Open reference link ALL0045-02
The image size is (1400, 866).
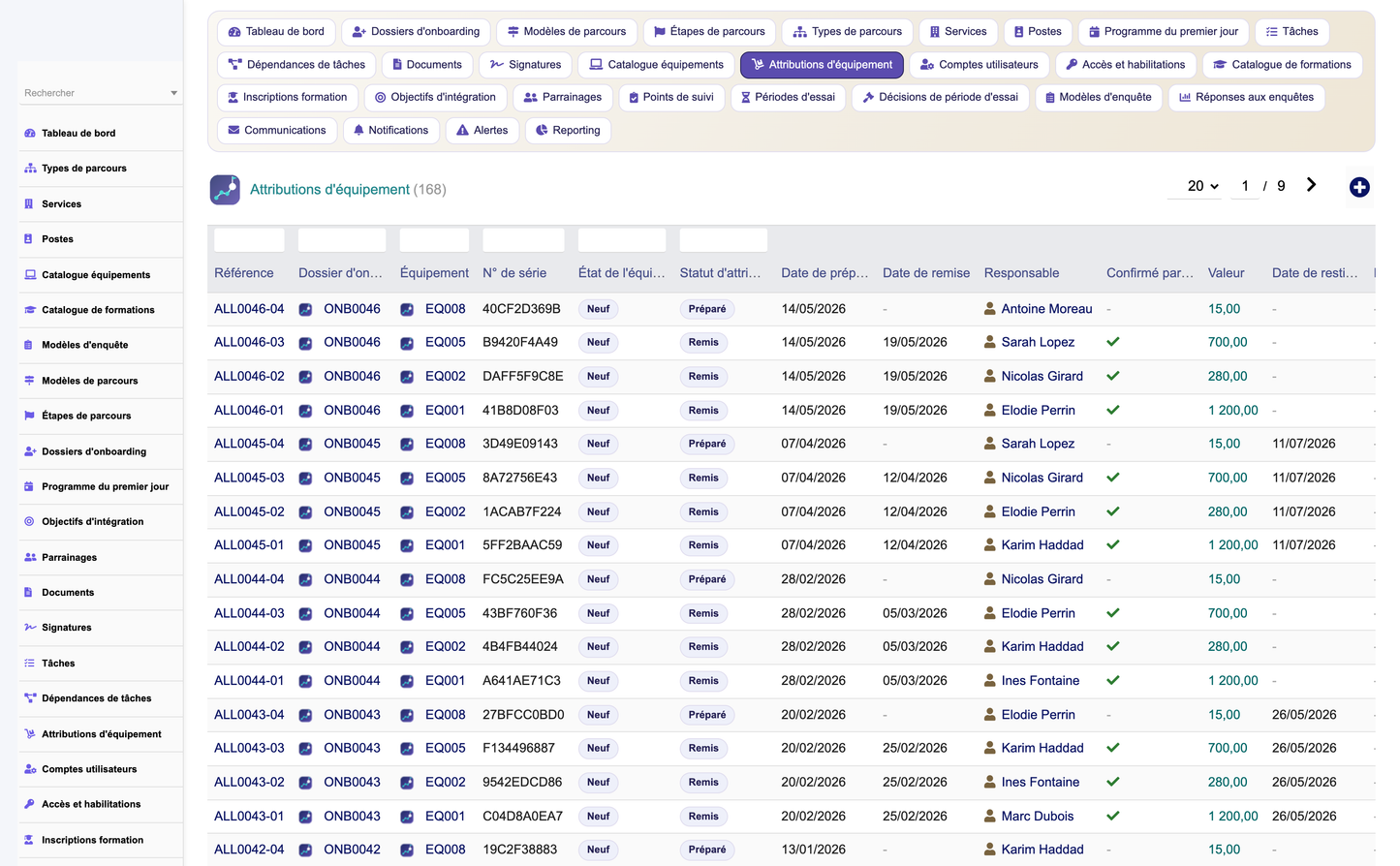[249, 511]
